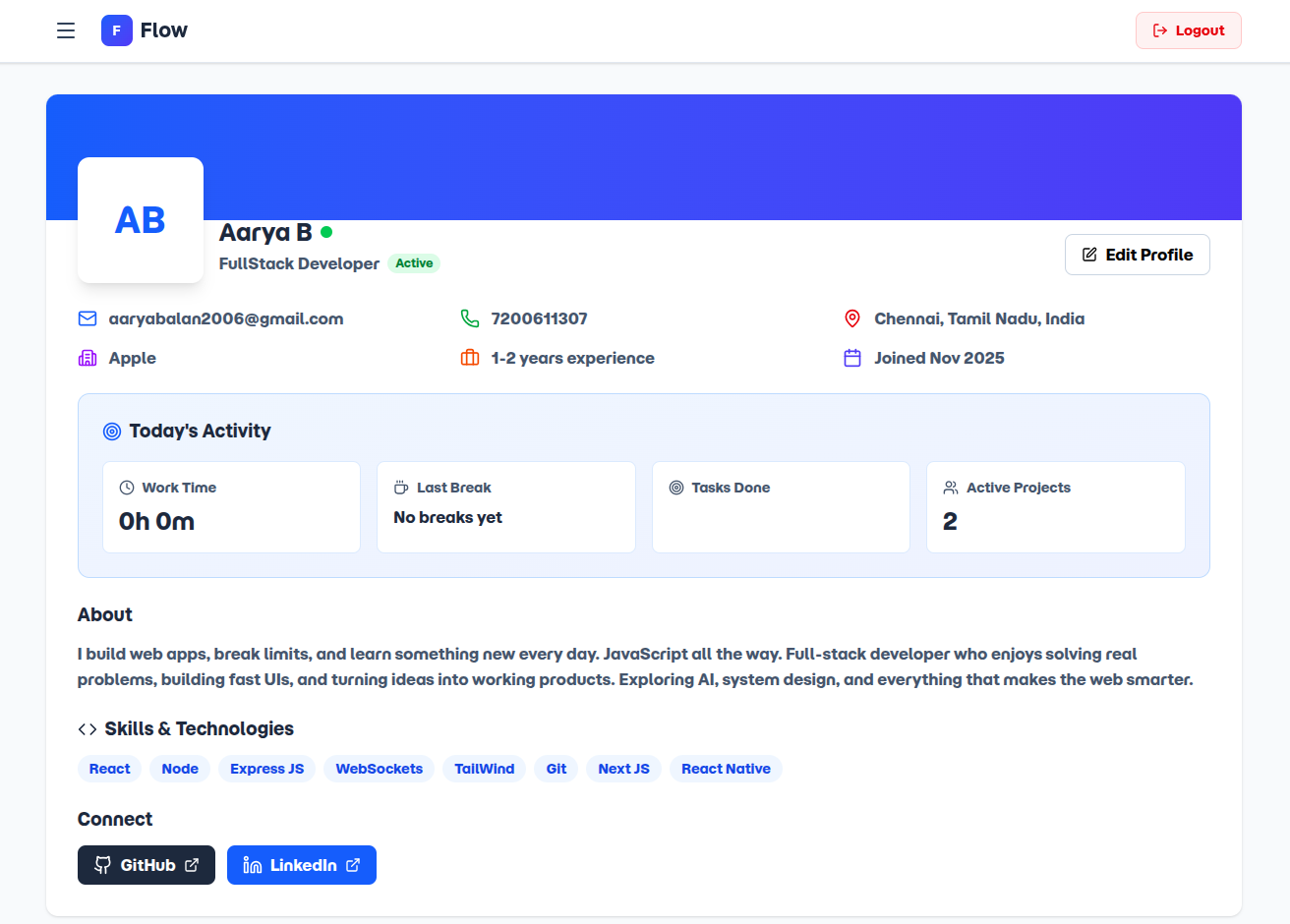Select phone number 7200611307
Screen dimensions: 1290x924
point(540,318)
